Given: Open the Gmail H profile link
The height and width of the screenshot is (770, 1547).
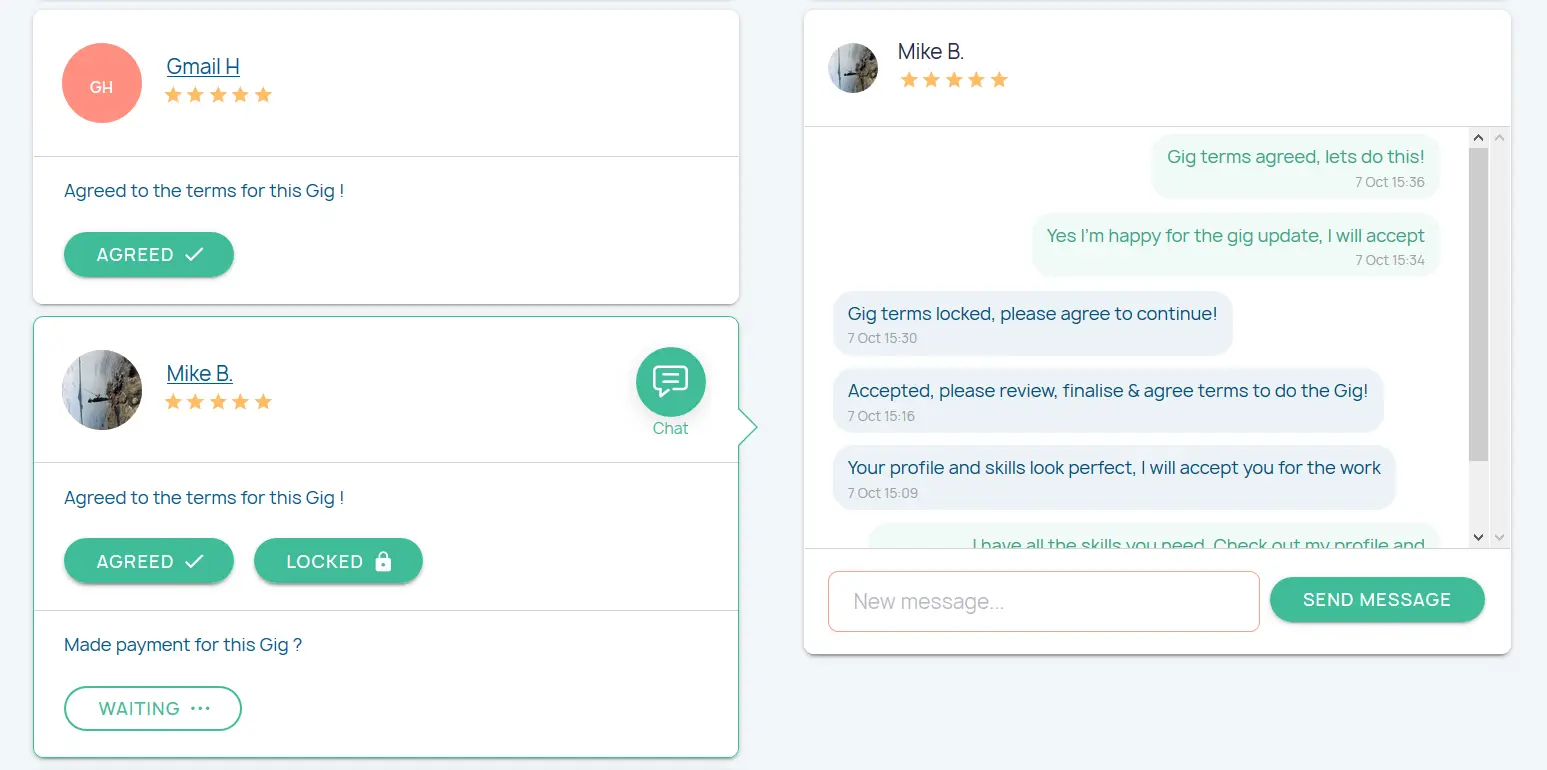Looking at the screenshot, I should [203, 67].
